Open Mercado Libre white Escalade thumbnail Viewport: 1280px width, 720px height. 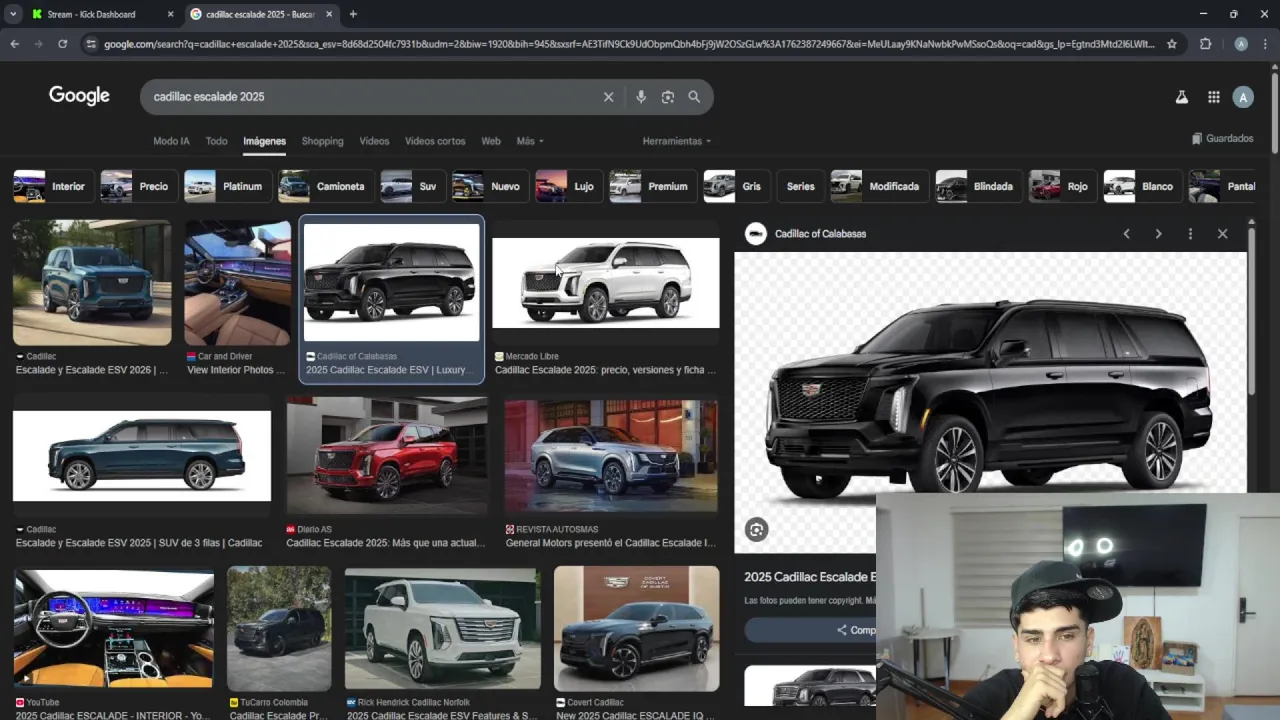605,283
